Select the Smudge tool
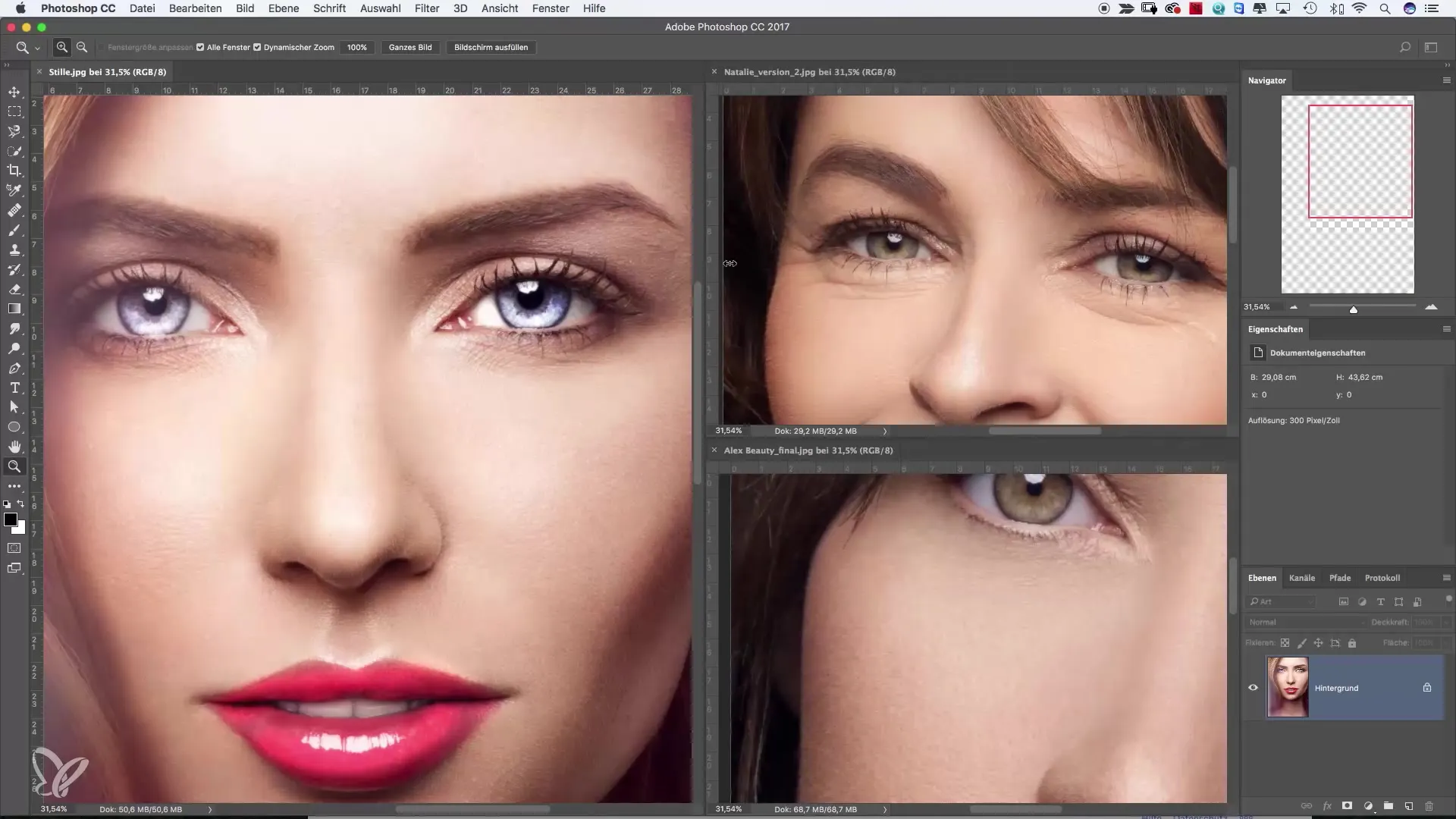 (x=14, y=328)
